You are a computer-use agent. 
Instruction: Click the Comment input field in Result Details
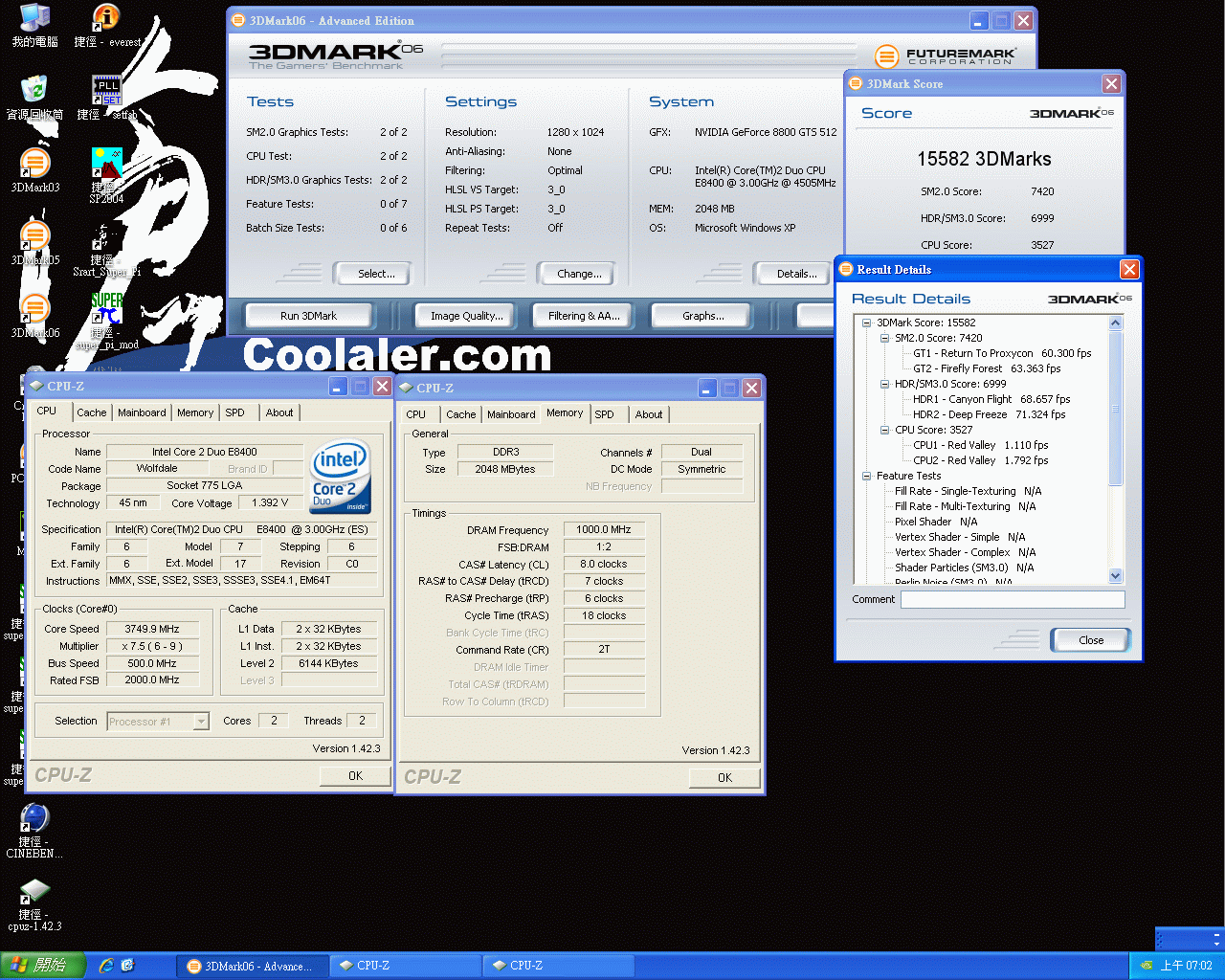click(1013, 599)
